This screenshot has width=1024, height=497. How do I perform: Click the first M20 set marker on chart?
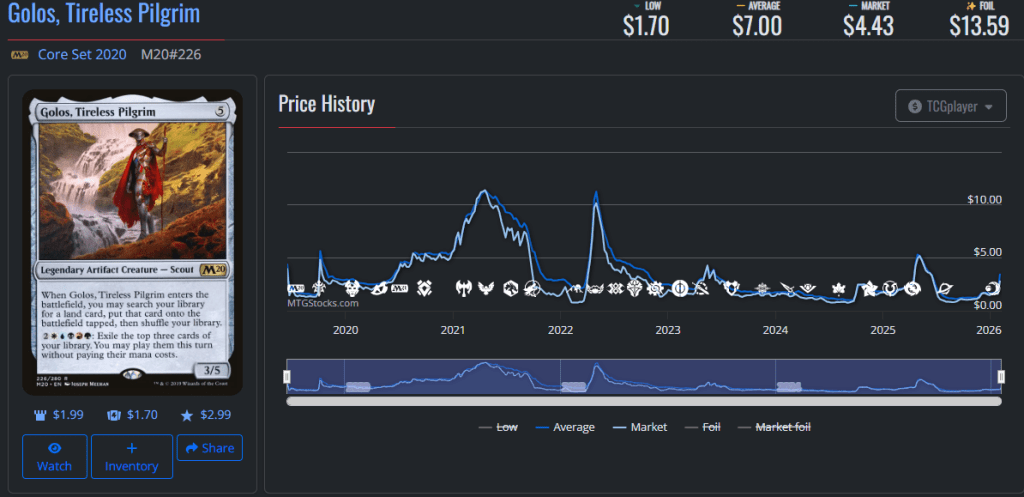[295, 289]
